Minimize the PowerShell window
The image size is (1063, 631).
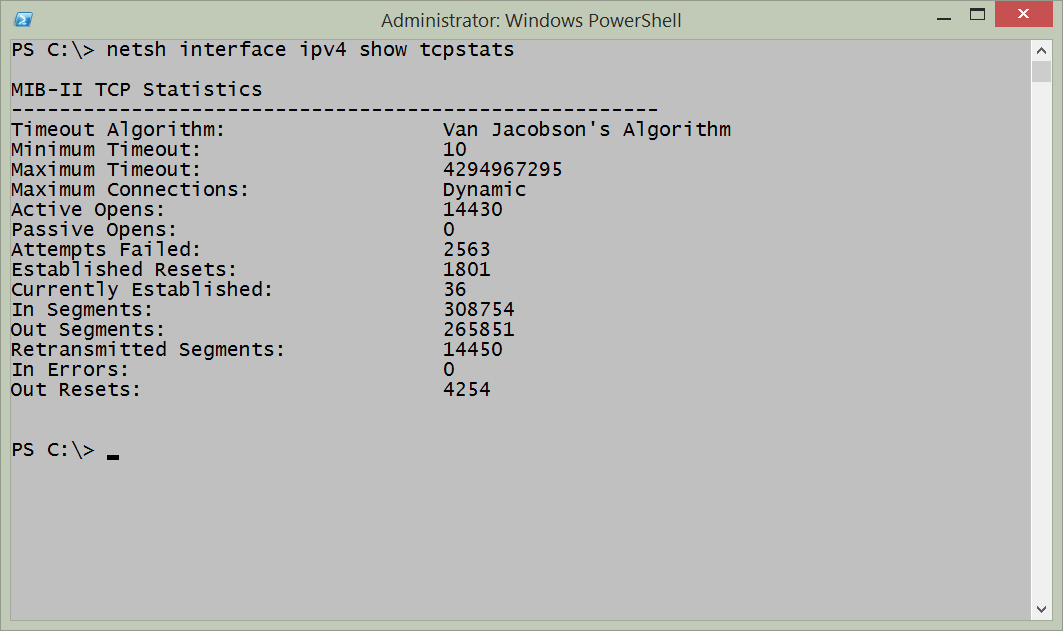[x=943, y=15]
